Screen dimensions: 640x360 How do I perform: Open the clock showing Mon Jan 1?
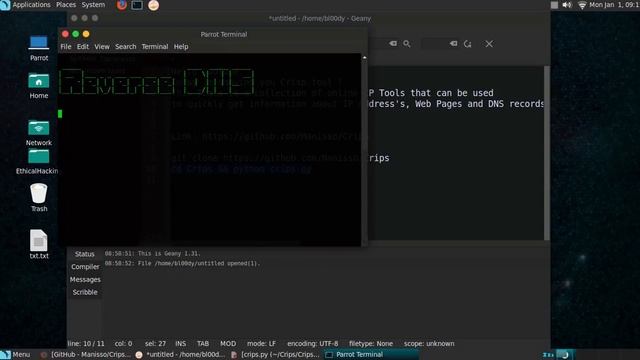[x=614, y=5]
